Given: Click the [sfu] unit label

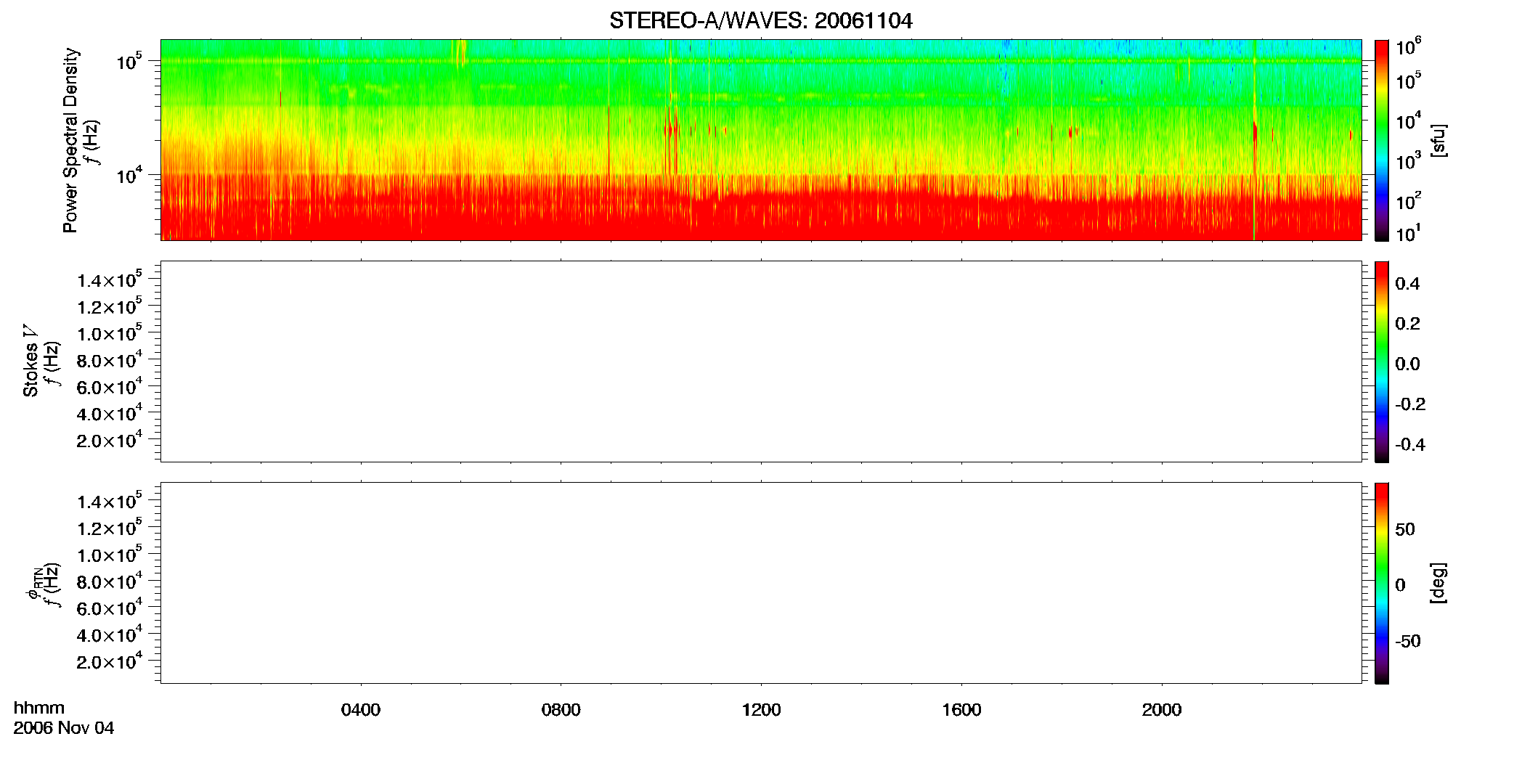Looking at the screenshot, I should [1438, 141].
